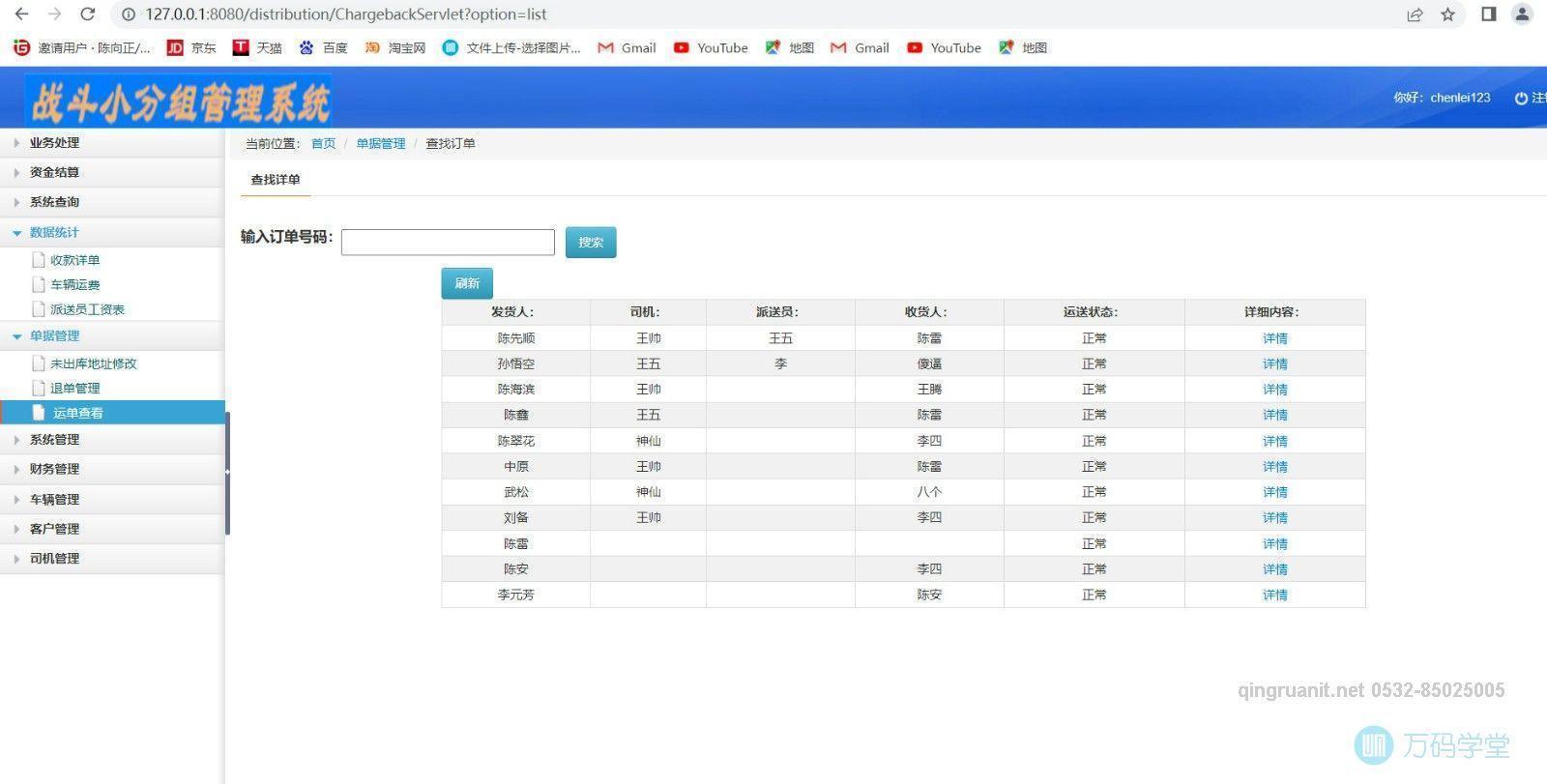The height and width of the screenshot is (784, 1547).
Task: Open 详情 for sender 陈先顺
Action: pyautogui.click(x=1274, y=338)
